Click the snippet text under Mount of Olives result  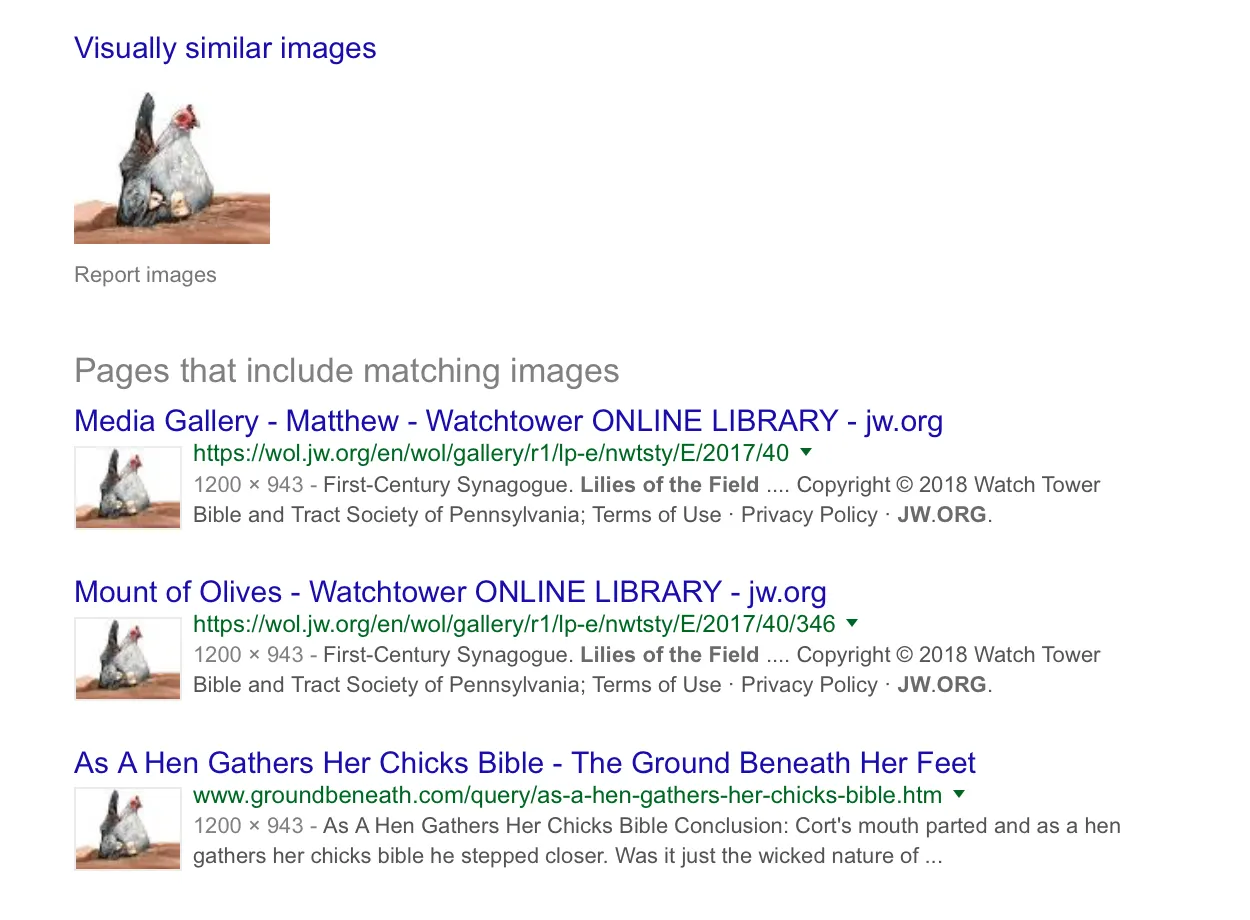(x=646, y=670)
